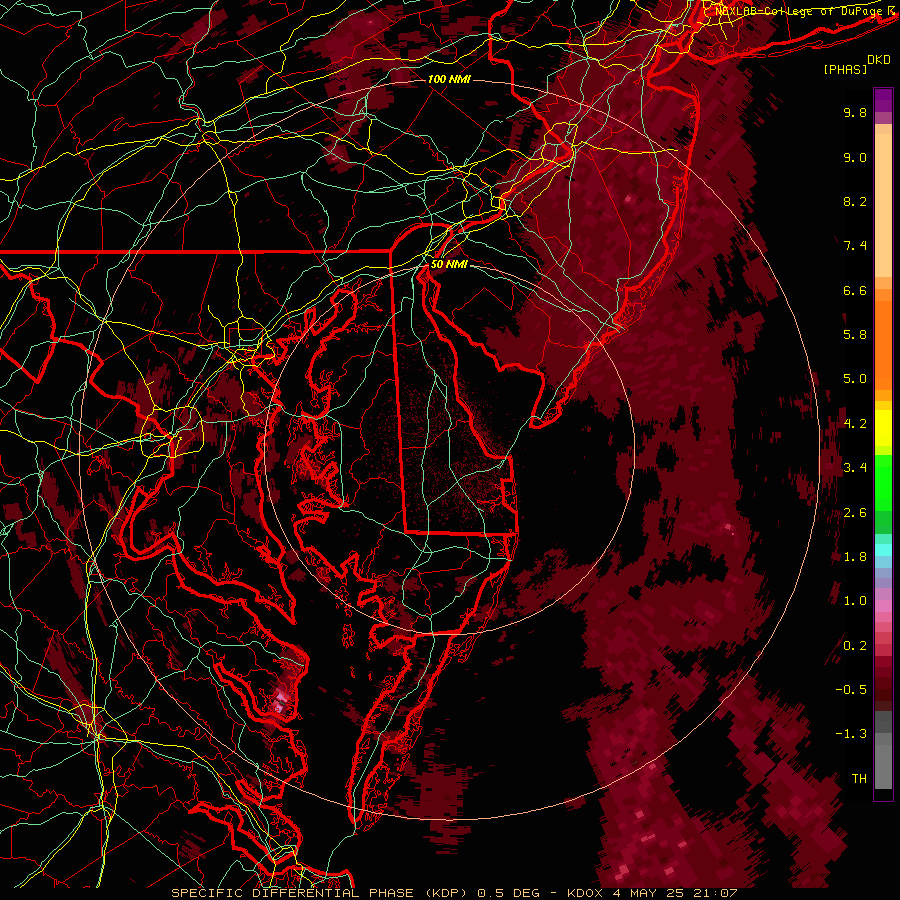This screenshot has width=900, height=900.
Task: Select the 9.8 scale value
Action: pyautogui.click(x=855, y=112)
